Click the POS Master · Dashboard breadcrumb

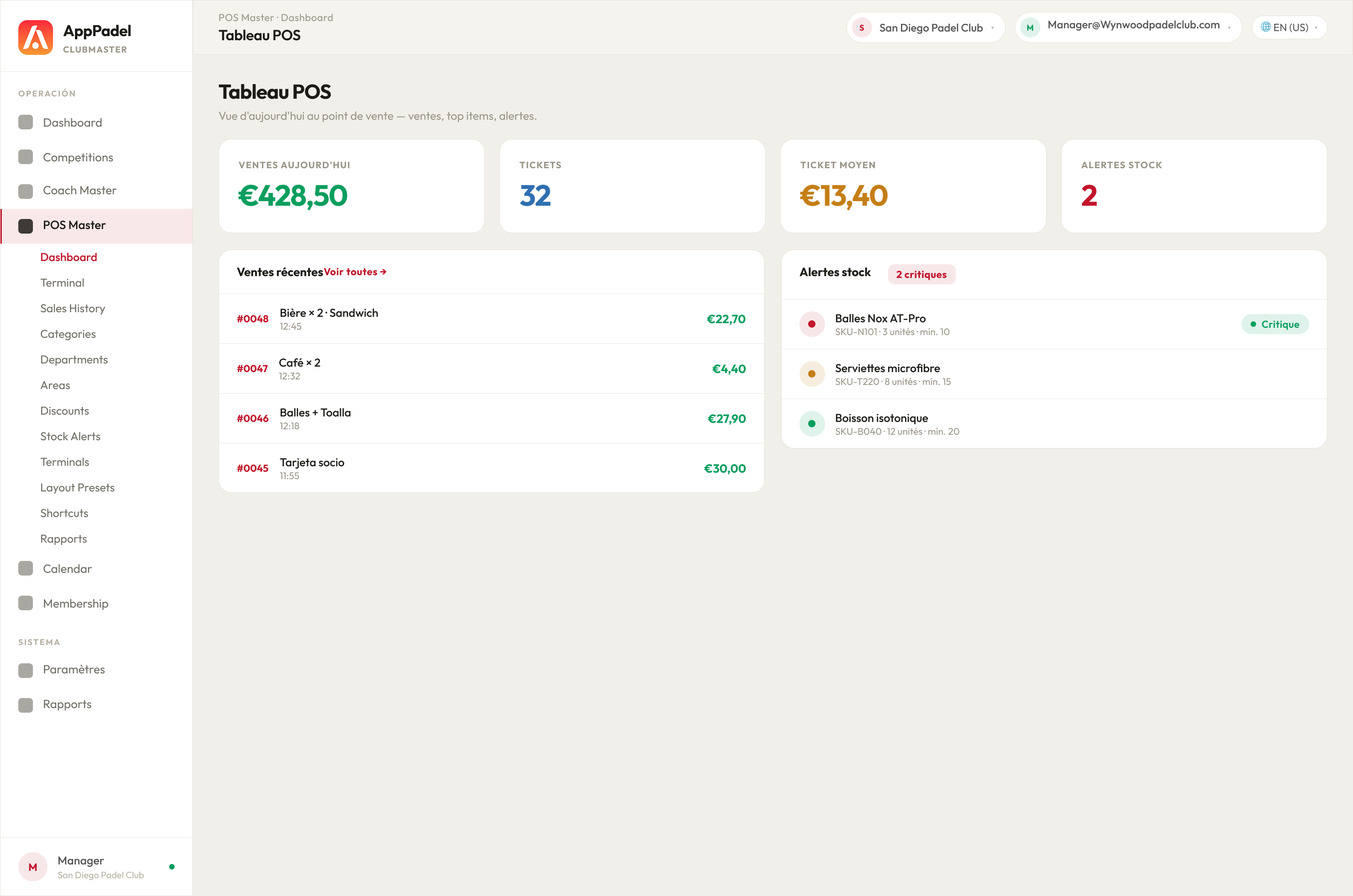275,18
